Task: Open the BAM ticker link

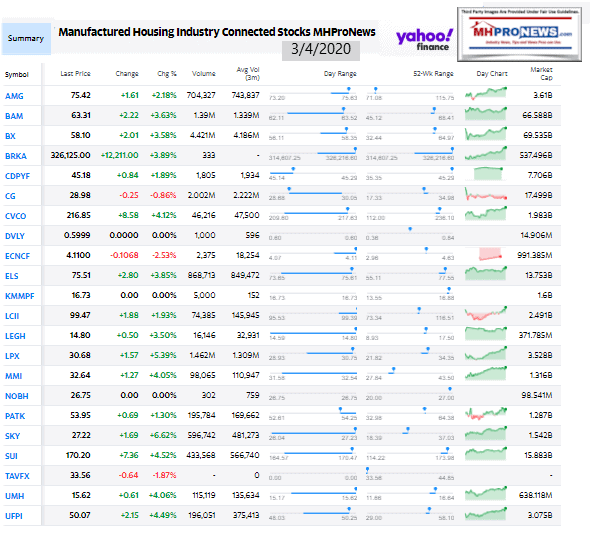Action: coord(14,116)
